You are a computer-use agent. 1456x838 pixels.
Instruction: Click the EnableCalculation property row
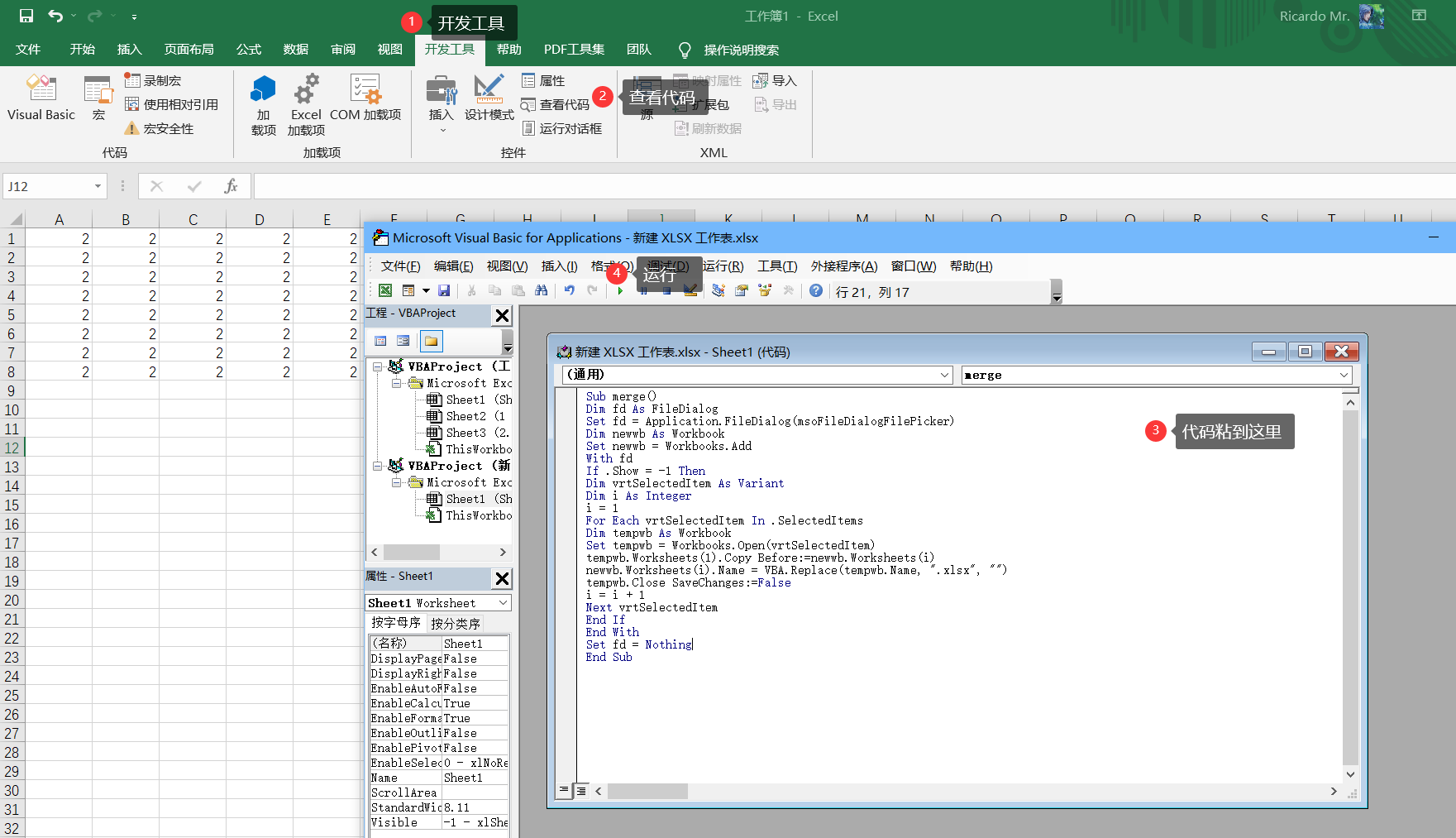pyautogui.click(x=439, y=703)
